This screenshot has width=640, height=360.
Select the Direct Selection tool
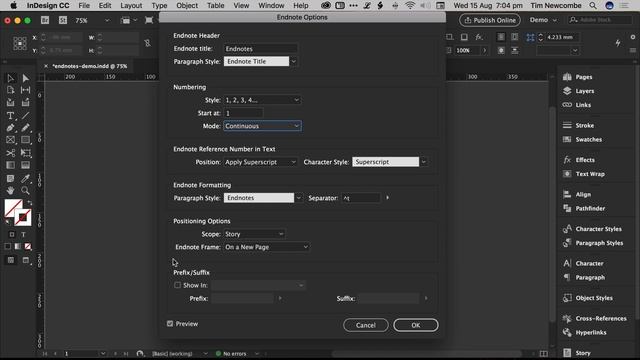(25, 78)
